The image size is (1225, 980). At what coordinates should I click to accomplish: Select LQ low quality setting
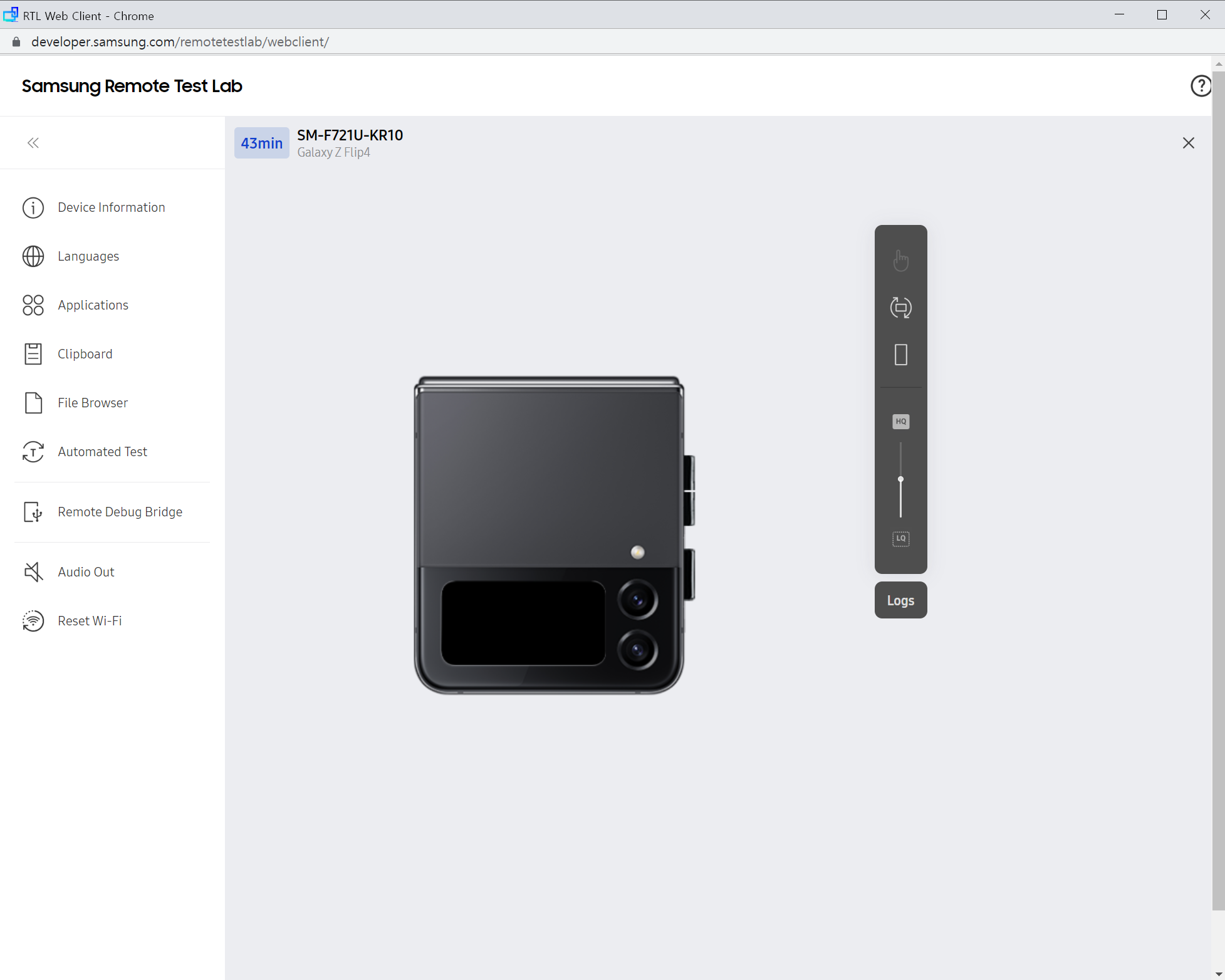(x=900, y=538)
